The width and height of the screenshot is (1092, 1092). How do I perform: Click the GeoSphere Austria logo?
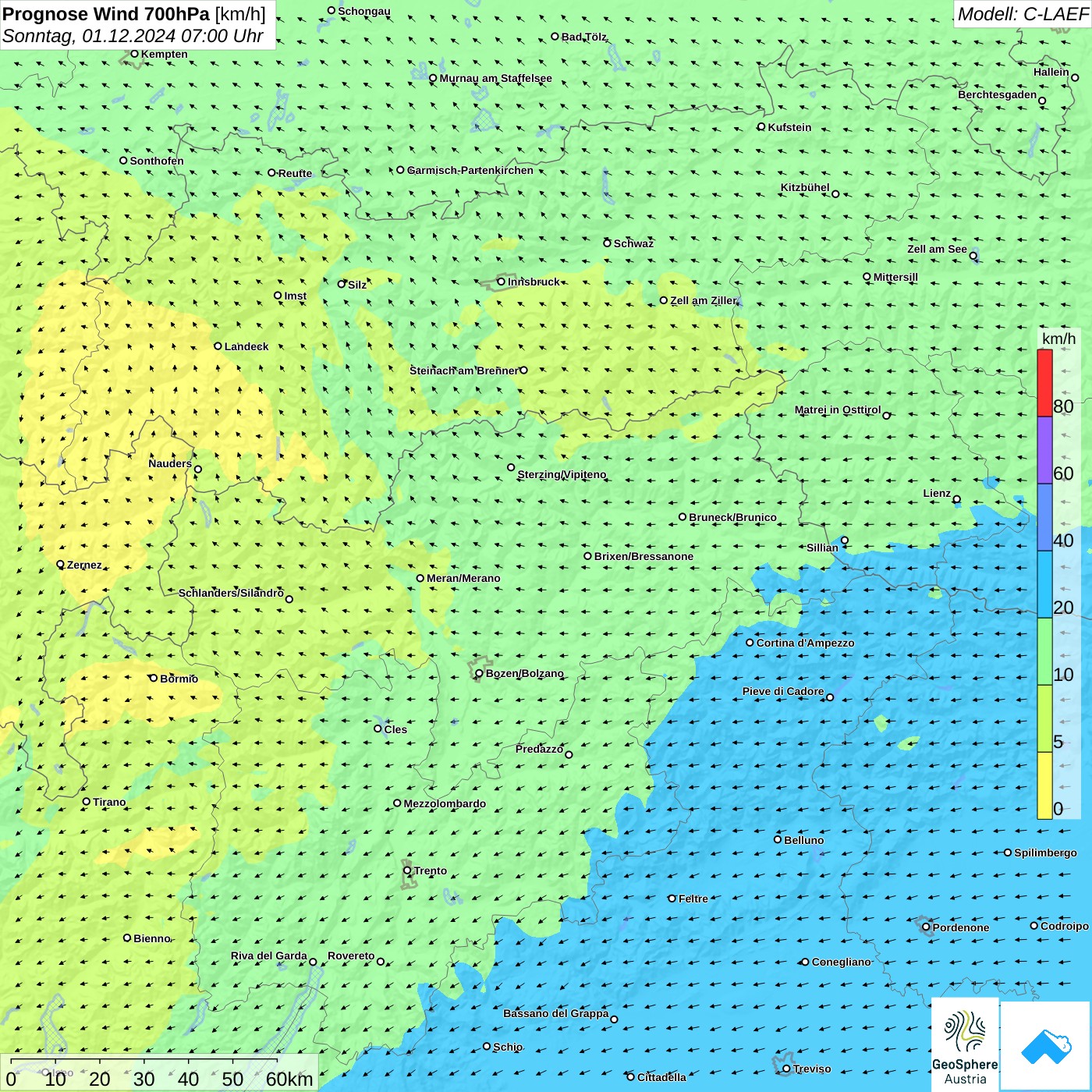965,1044
